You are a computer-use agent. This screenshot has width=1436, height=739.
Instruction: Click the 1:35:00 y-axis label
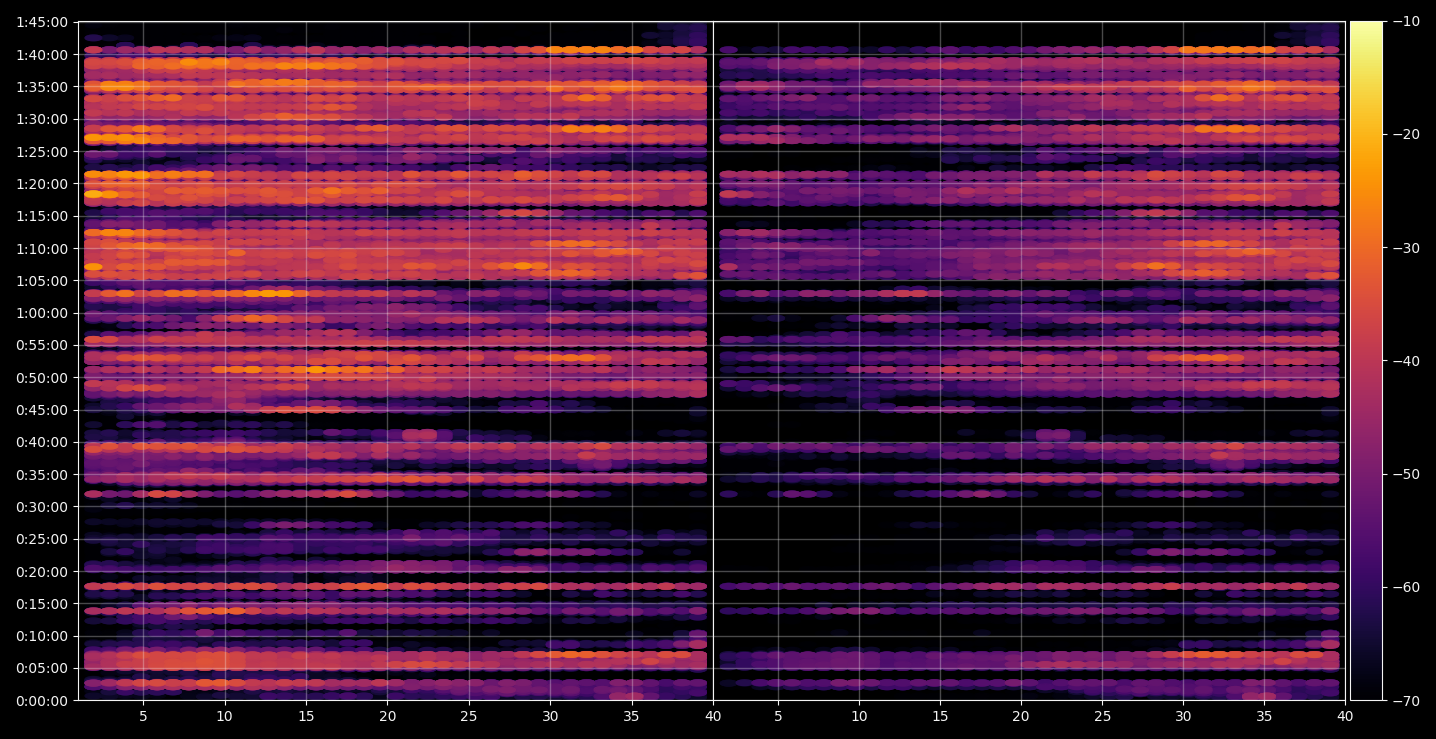pos(42,87)
